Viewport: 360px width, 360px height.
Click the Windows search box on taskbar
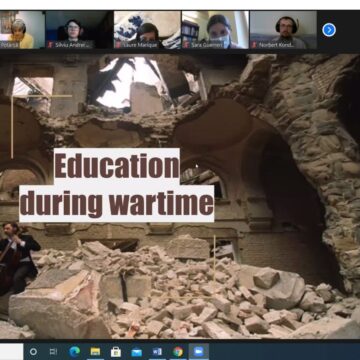[11, 352]
